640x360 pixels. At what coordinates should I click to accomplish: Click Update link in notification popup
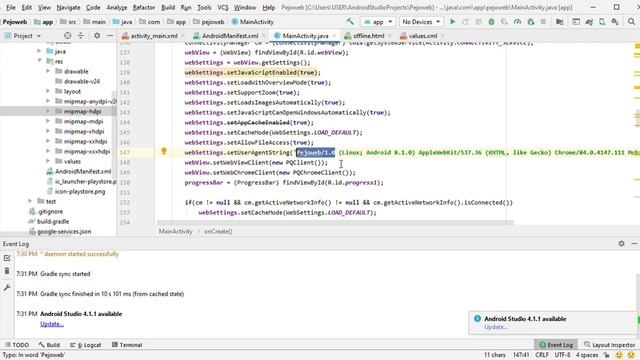pos(496,327)
